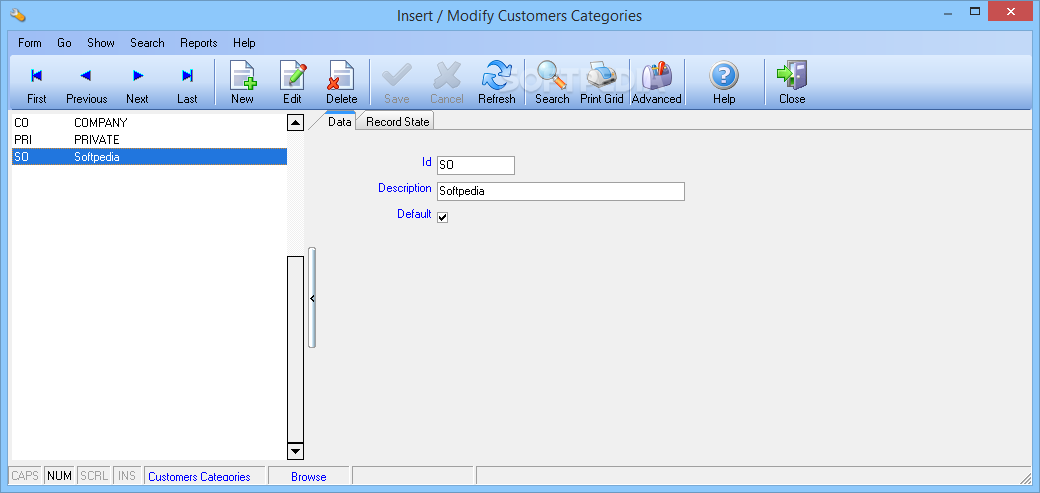Viewport: 1040px width, 493px height.
Task: Create a New category record
Action: click(242, 83)
